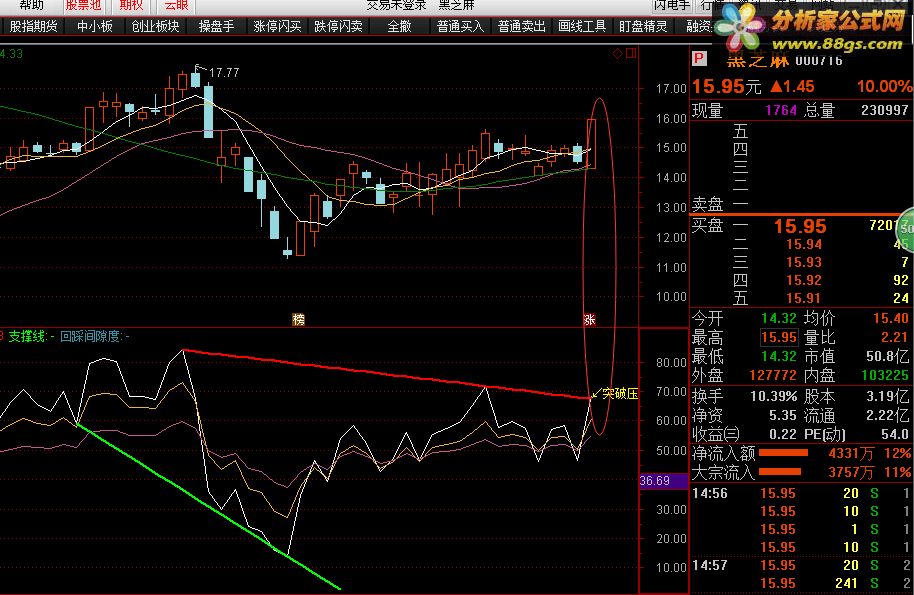Click the 突破压 annotation on the indicator chart
Screen dimensions: 914x595
click(x=620, y=394)
